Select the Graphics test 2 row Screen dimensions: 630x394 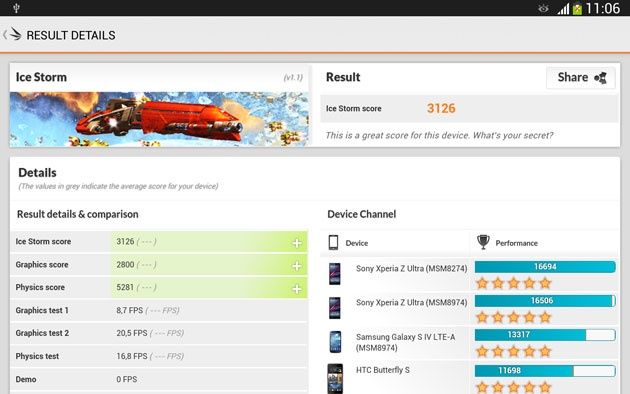tap(159, 333)
